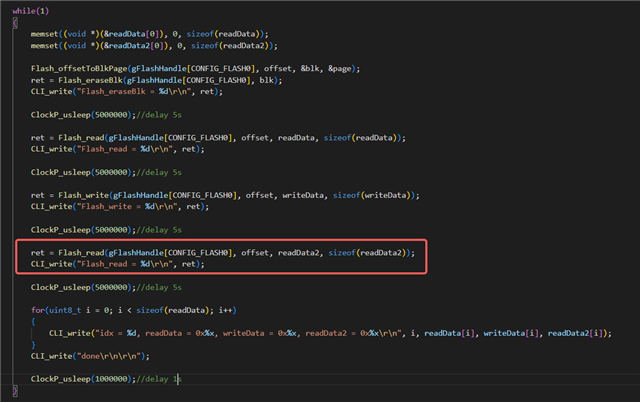The image size is (640, 402).
Task: Click memset line for readData2[0]
Action: 154,45
